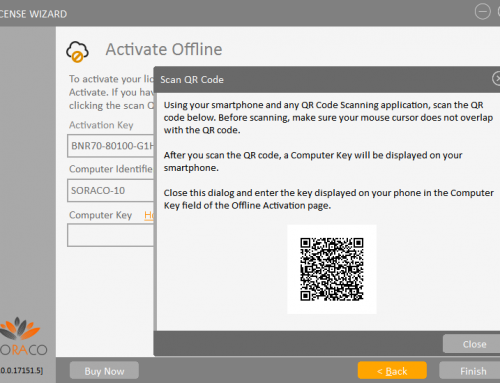
Task: Click the offline cloud icon beside Activate Offline
Action: coord(77,52)
